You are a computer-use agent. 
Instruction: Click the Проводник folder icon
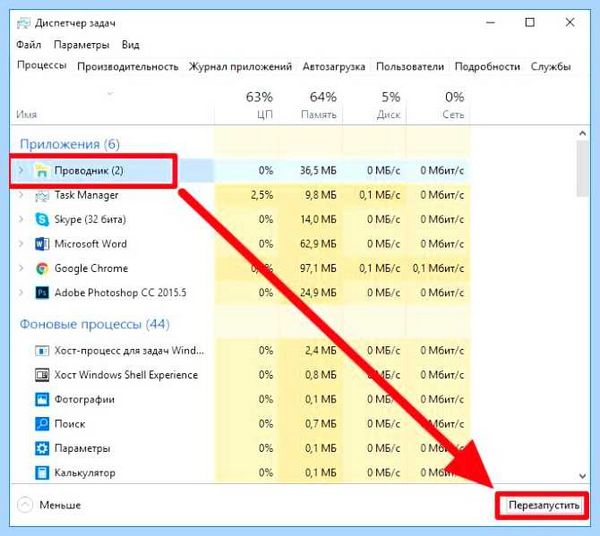[x=41, y=171]
